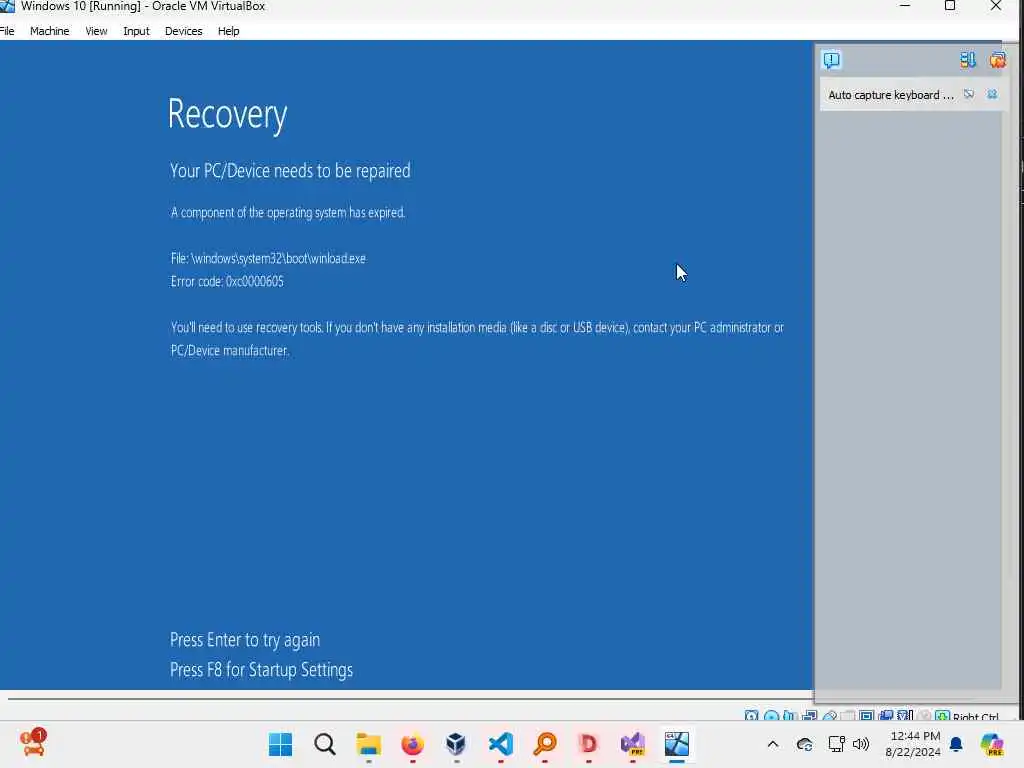The height and width of the screenshot is (768, 1024).
Task: Click the Recovery heading in the VM
Action: [227, 114]
